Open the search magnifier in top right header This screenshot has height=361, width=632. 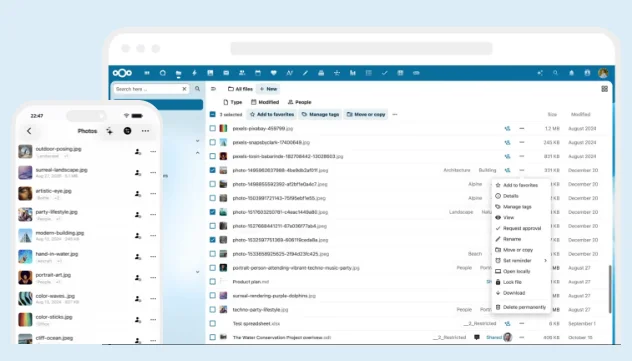[x=555, y=73]
